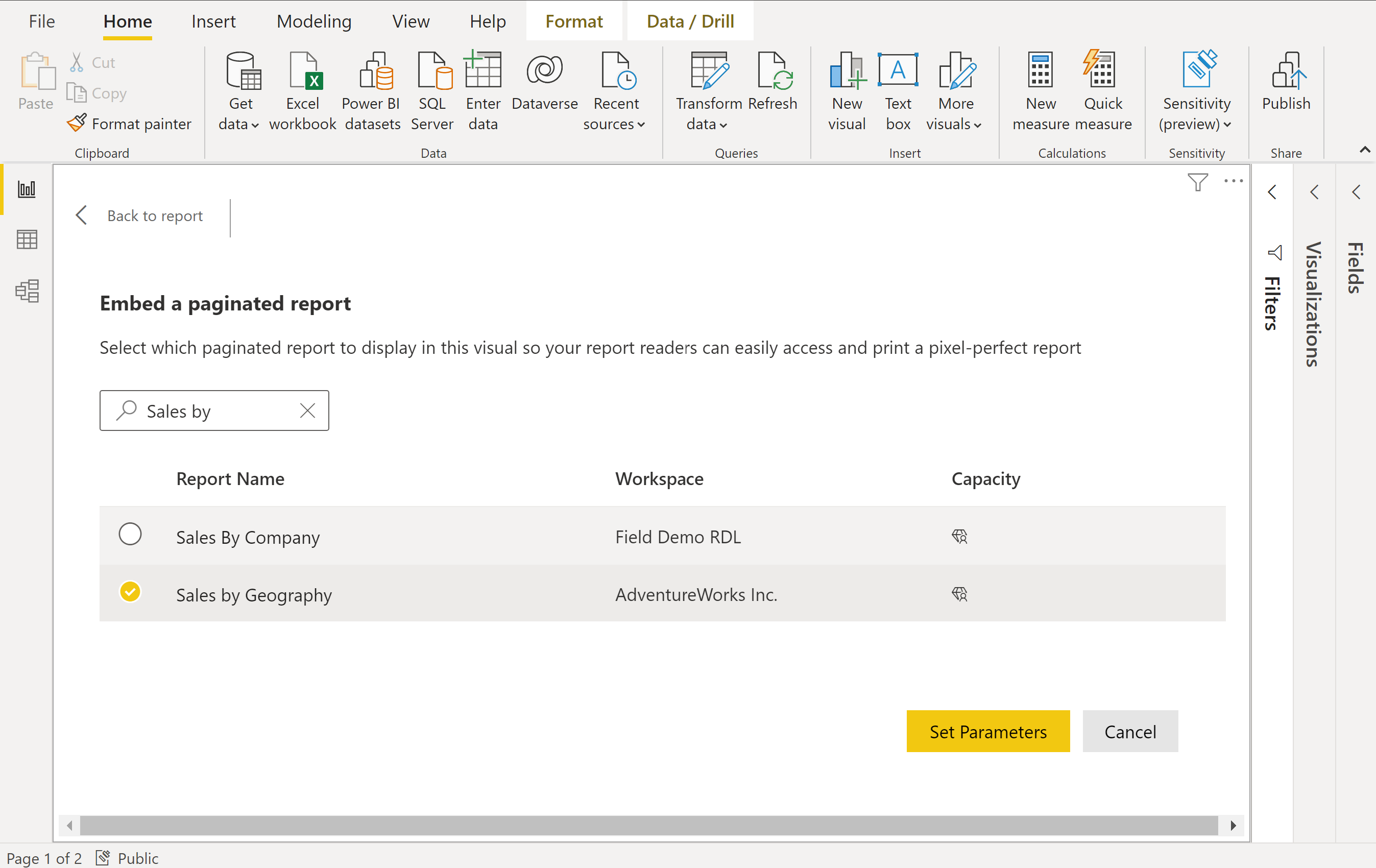1376x868 pixels.
Task: Open Sensitivity preview settings
Action: tap(1197, 89)
